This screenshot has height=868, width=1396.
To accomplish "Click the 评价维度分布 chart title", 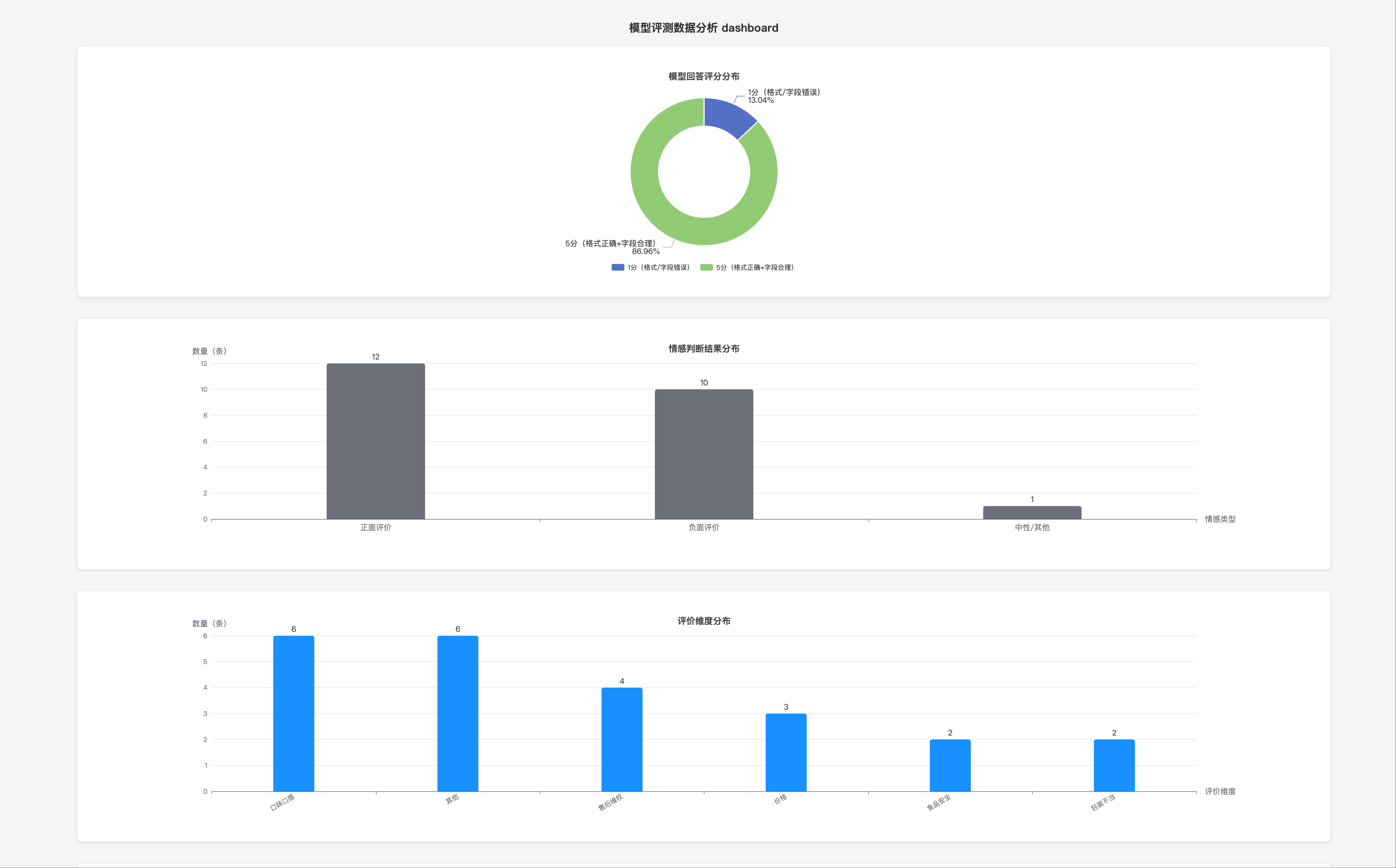I will [704, 620].
